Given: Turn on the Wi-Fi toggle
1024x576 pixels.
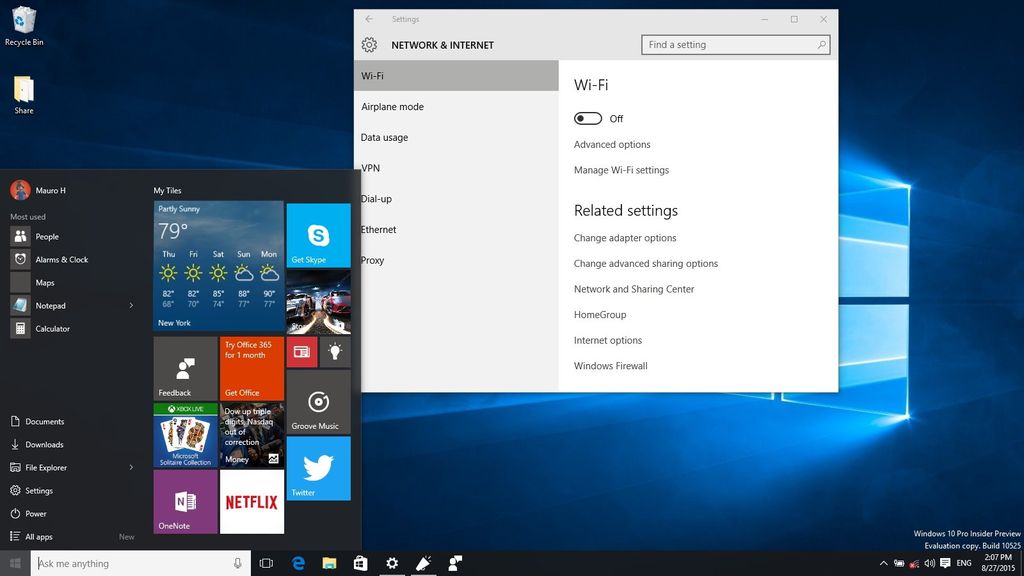Looking at the screenshot, I should point(587,118).
